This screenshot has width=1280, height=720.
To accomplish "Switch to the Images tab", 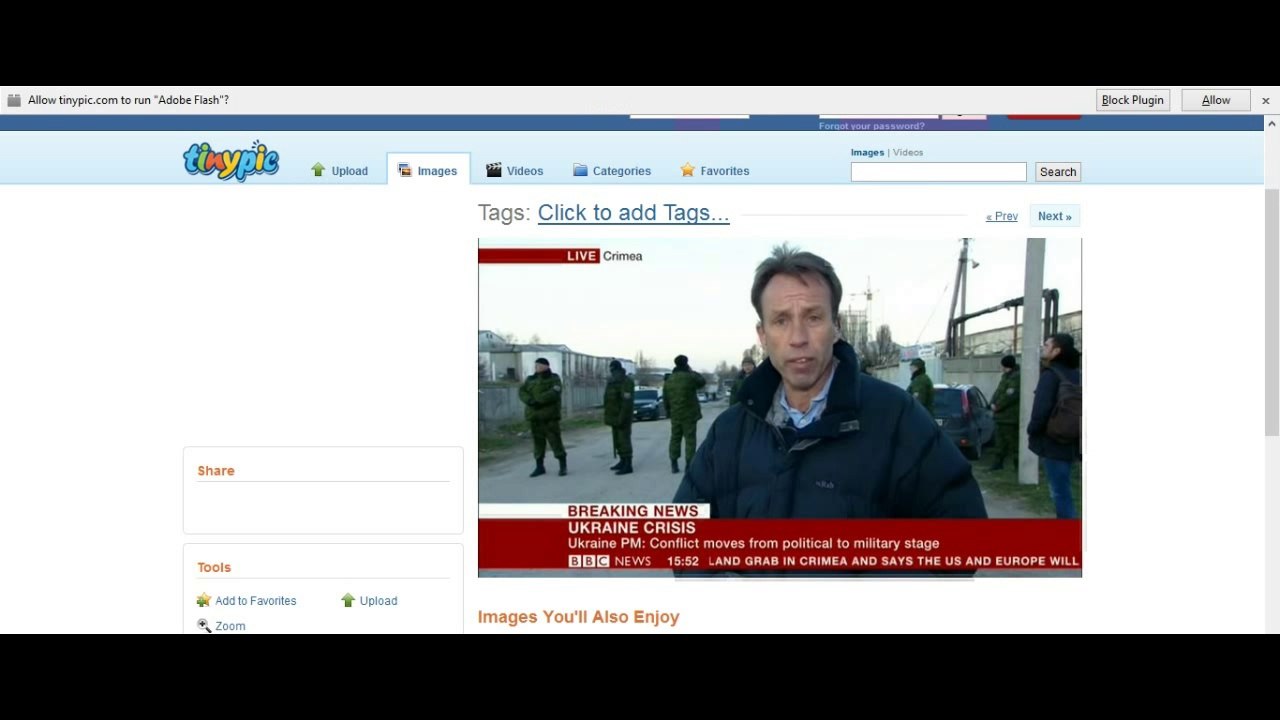I will pyautogui.click(x=428, y=171).
